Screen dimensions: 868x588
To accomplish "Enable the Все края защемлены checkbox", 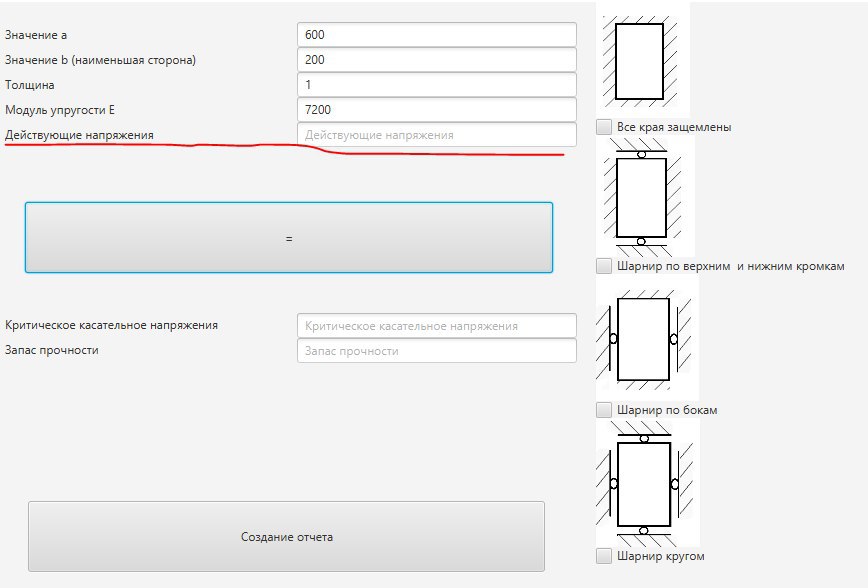I will [x=604, y=127].
